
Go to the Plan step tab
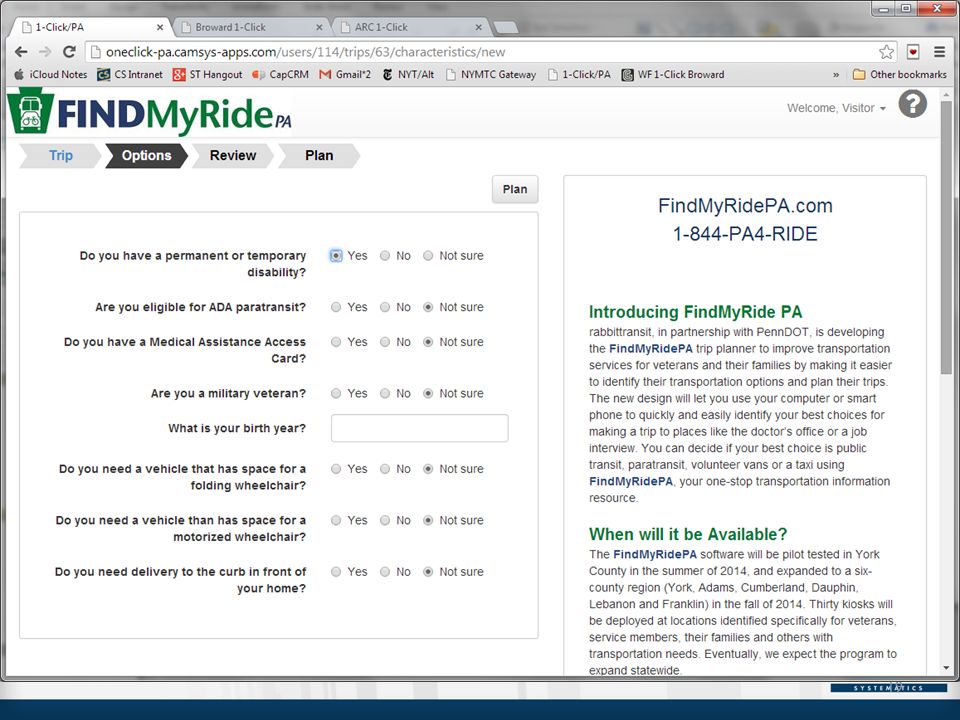[319, 156]
